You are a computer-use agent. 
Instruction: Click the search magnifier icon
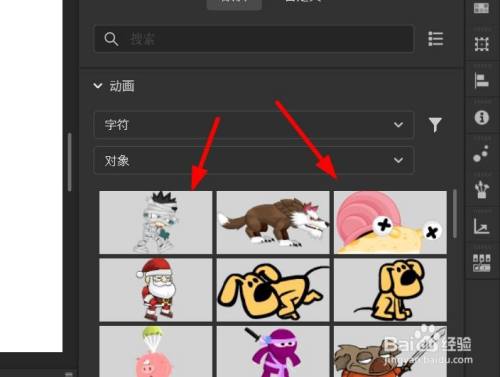[111, 39]
